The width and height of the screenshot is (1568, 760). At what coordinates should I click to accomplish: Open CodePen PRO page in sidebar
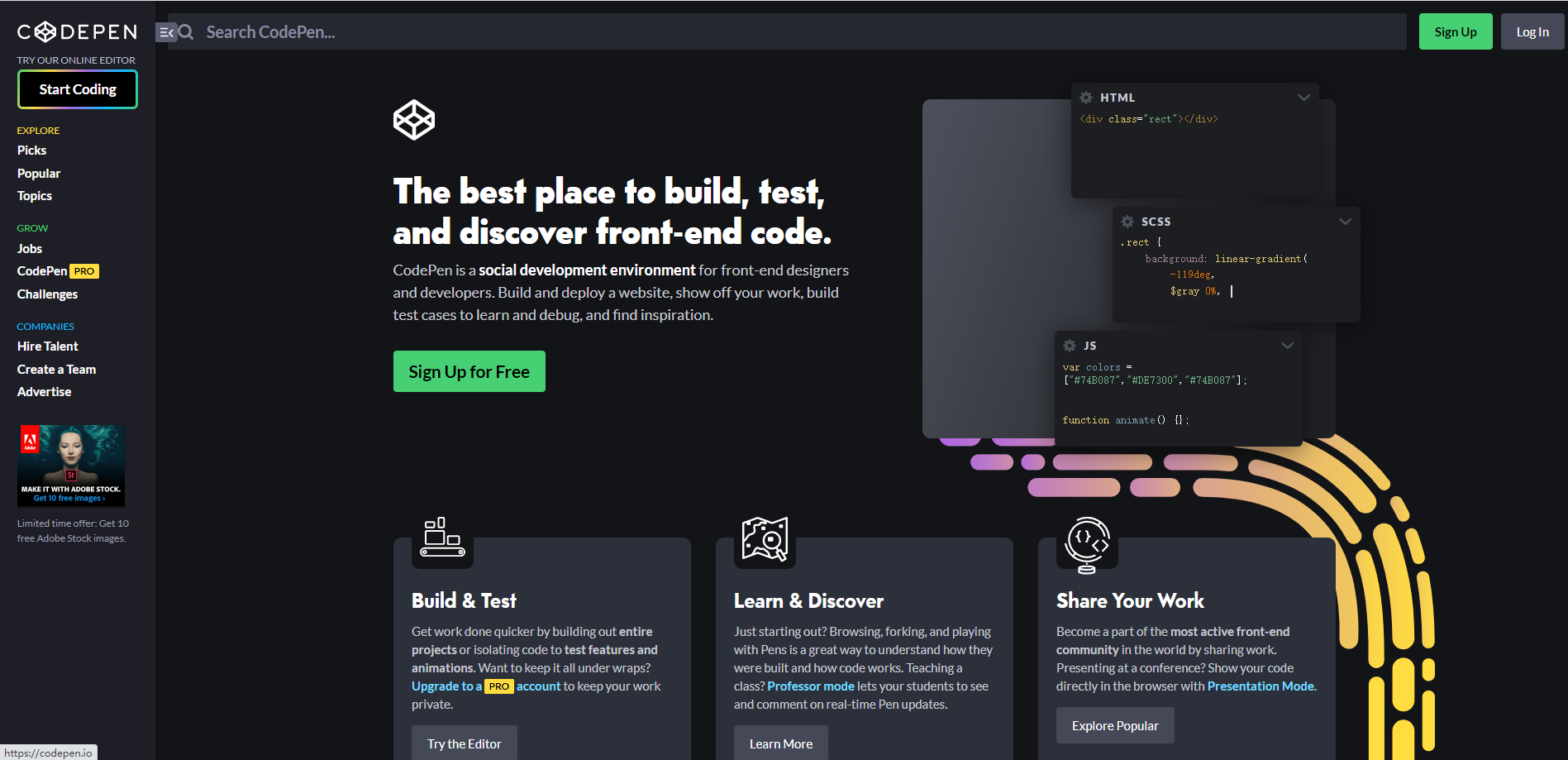[58, 271]
